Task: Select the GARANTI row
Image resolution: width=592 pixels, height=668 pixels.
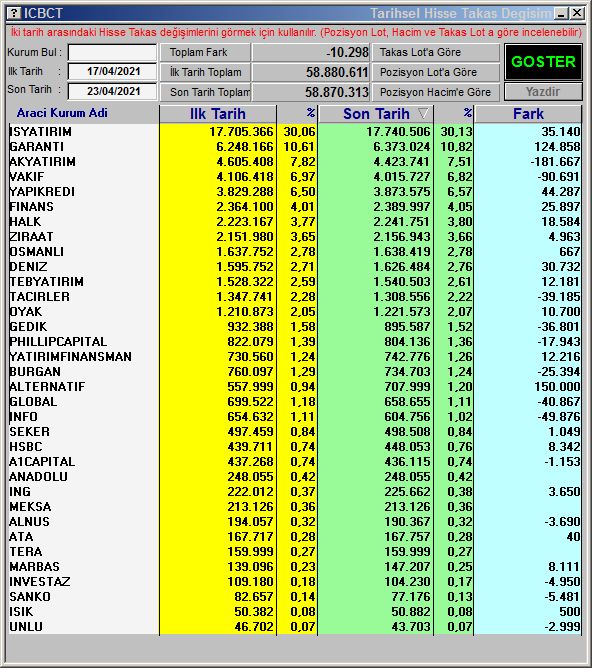Action: coord(295,147)
